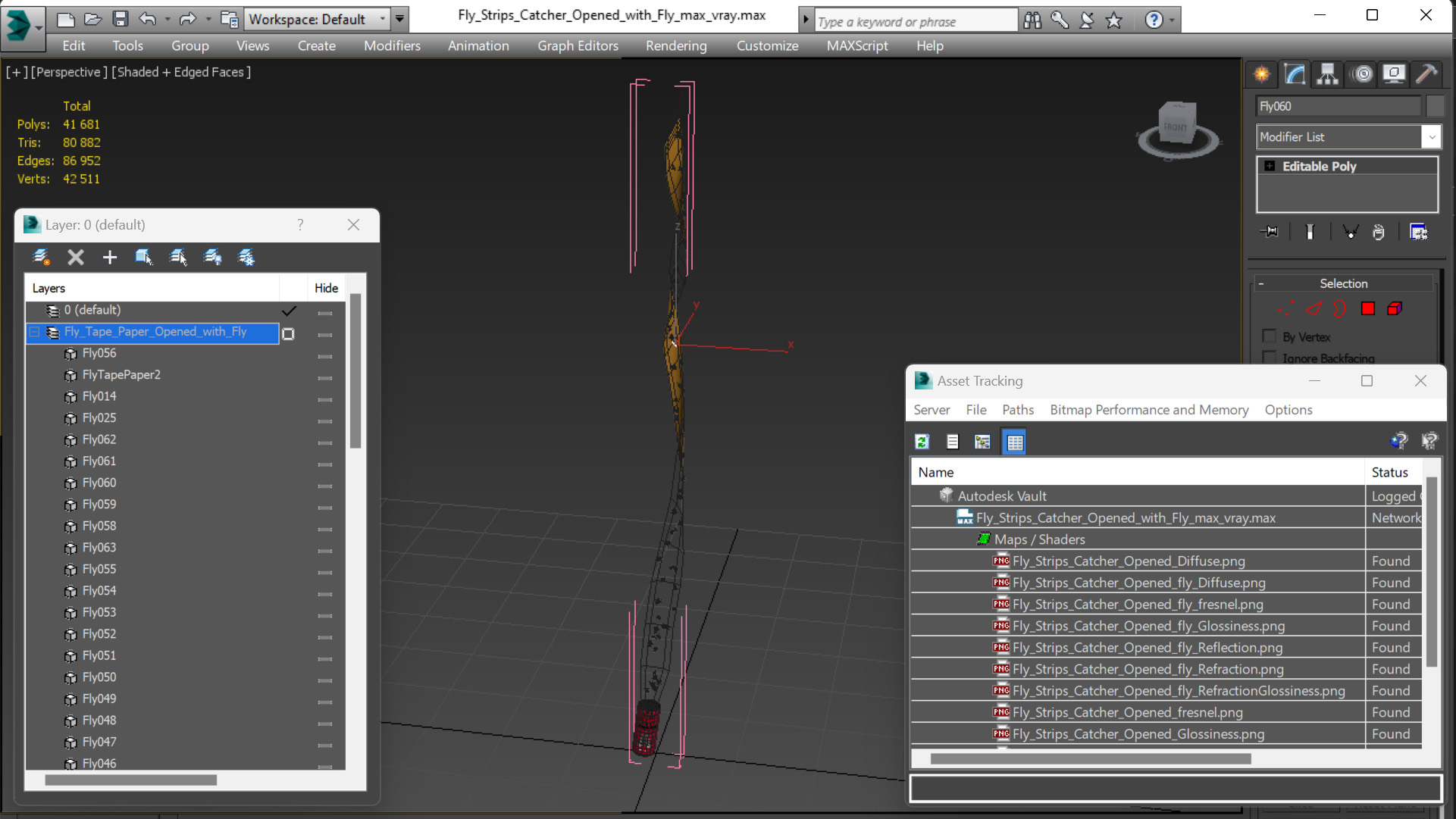Open the Rendering menu
The image size is (1456, 819).
click(675, 45)
